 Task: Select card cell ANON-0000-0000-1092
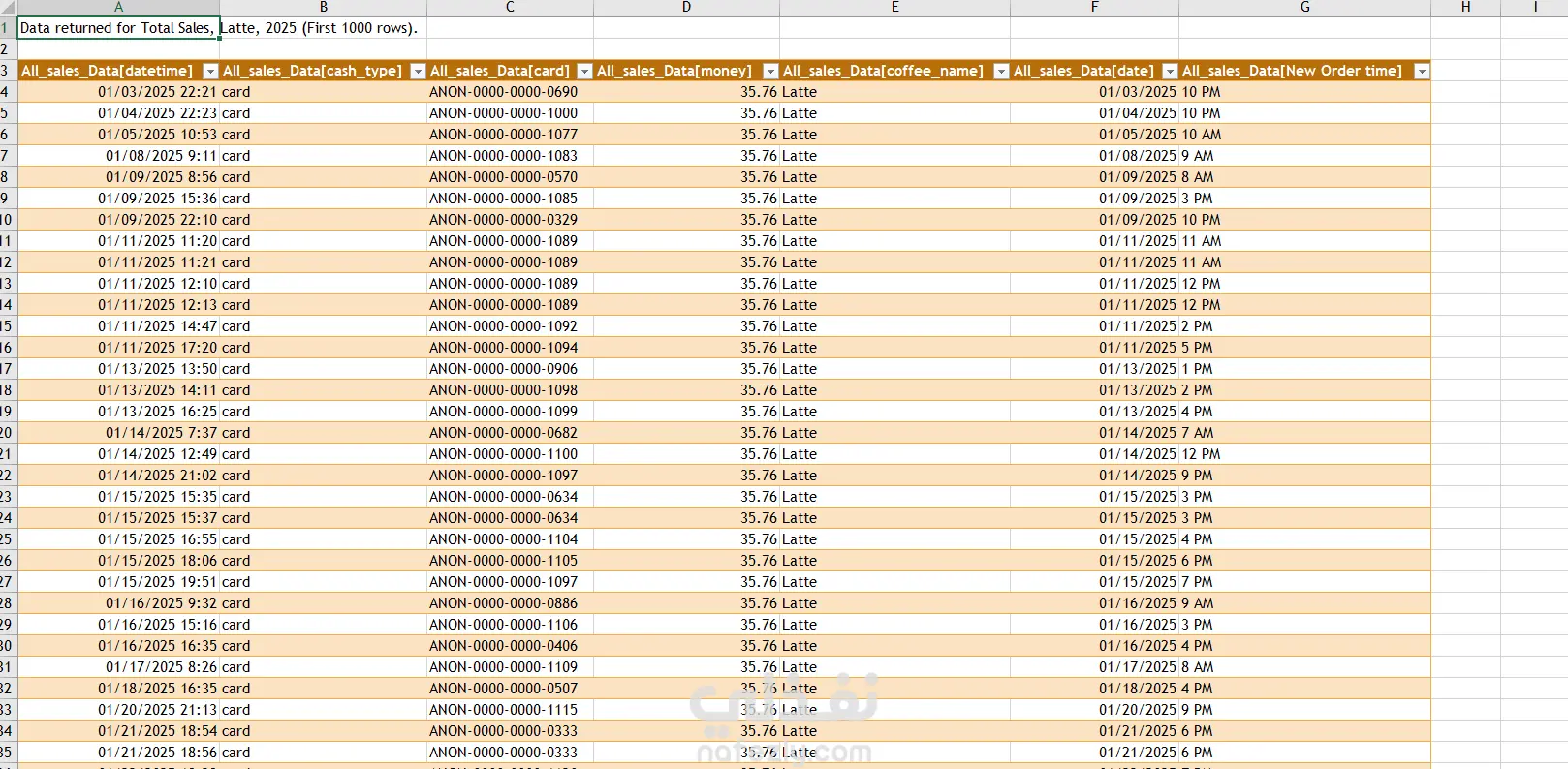tap(511, 326)
